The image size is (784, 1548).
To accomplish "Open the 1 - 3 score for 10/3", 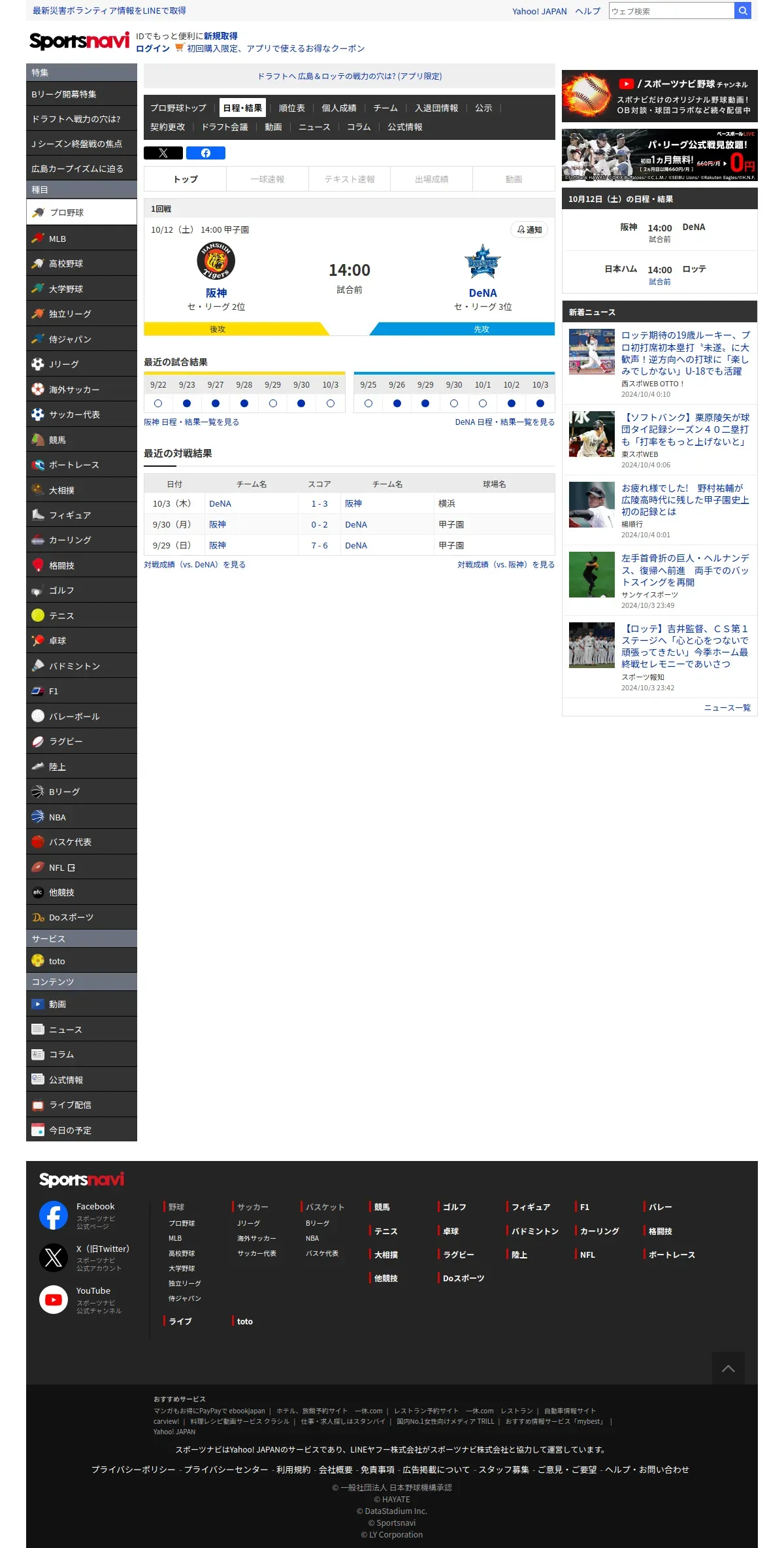I will 319,503.
